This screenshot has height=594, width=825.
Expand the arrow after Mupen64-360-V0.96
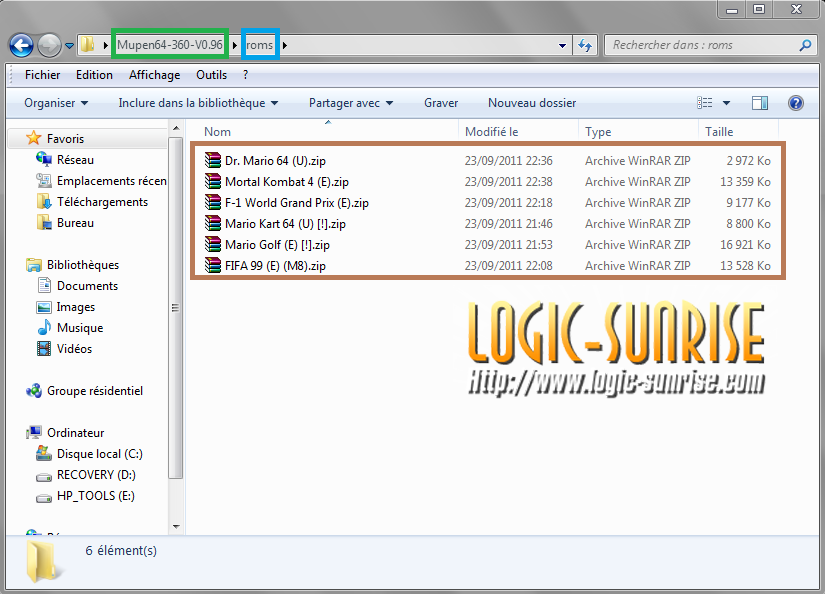pyautogui.click(x=235, y=45)
